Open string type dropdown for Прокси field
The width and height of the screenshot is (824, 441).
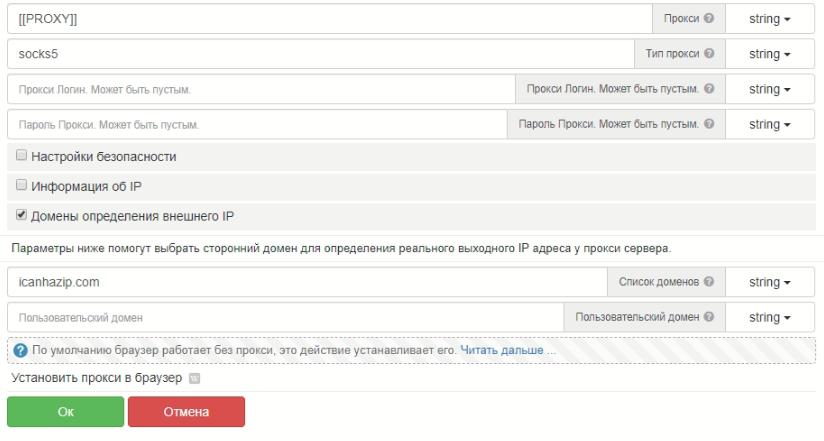(770, 19)
